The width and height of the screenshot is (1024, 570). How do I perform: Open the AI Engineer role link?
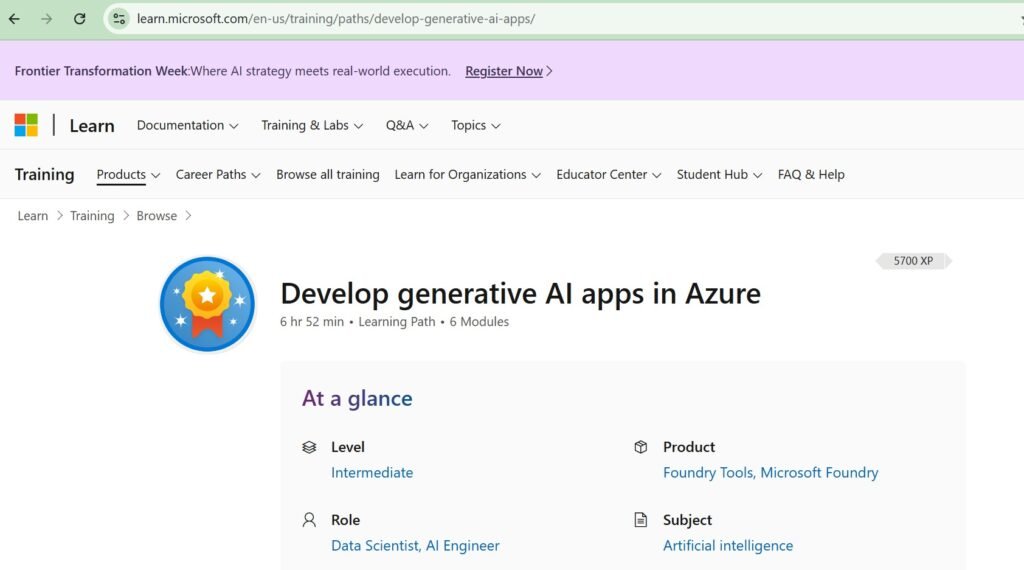[x=462, y=545]
